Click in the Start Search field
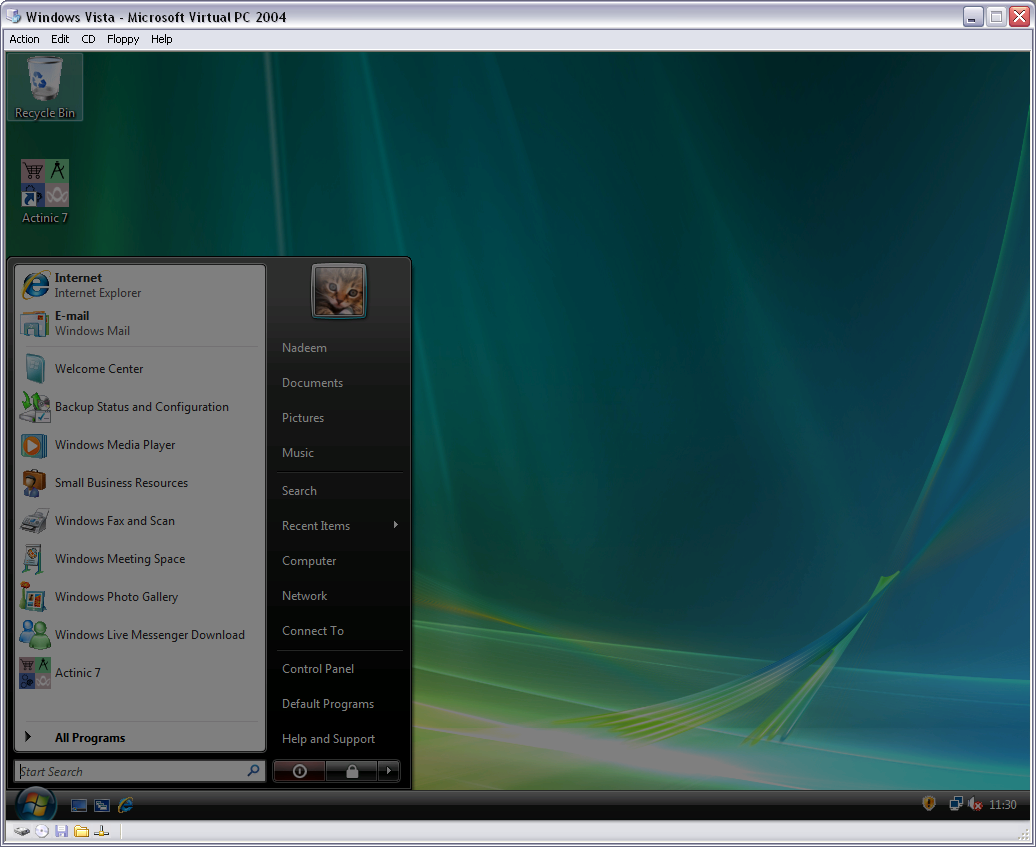Image resolution: width=1036 pixels, height=847 pixels. coord(139,771)
